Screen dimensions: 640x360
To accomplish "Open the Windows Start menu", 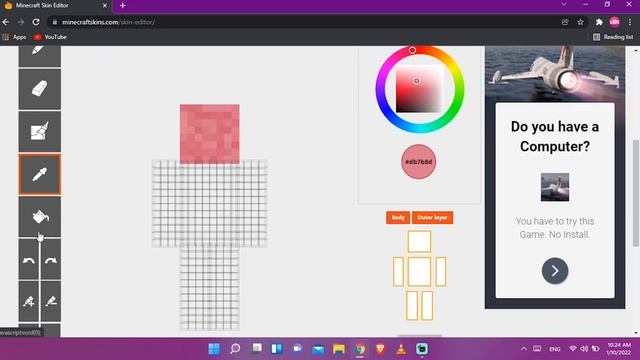I will (214, 349).
